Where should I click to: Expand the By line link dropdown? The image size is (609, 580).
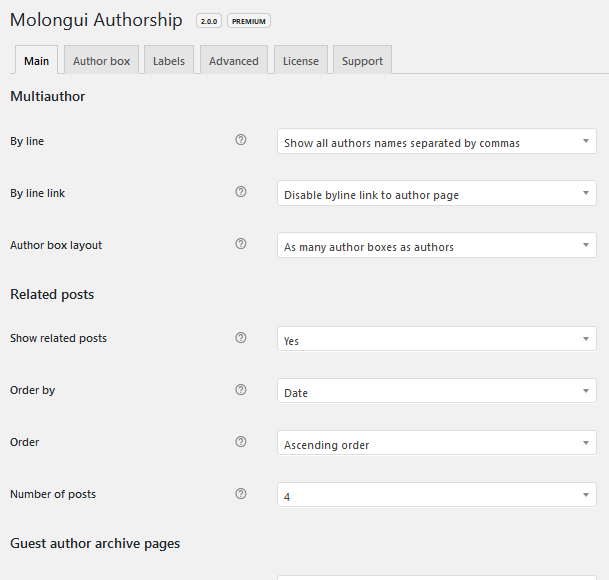(x=436, y=194)
